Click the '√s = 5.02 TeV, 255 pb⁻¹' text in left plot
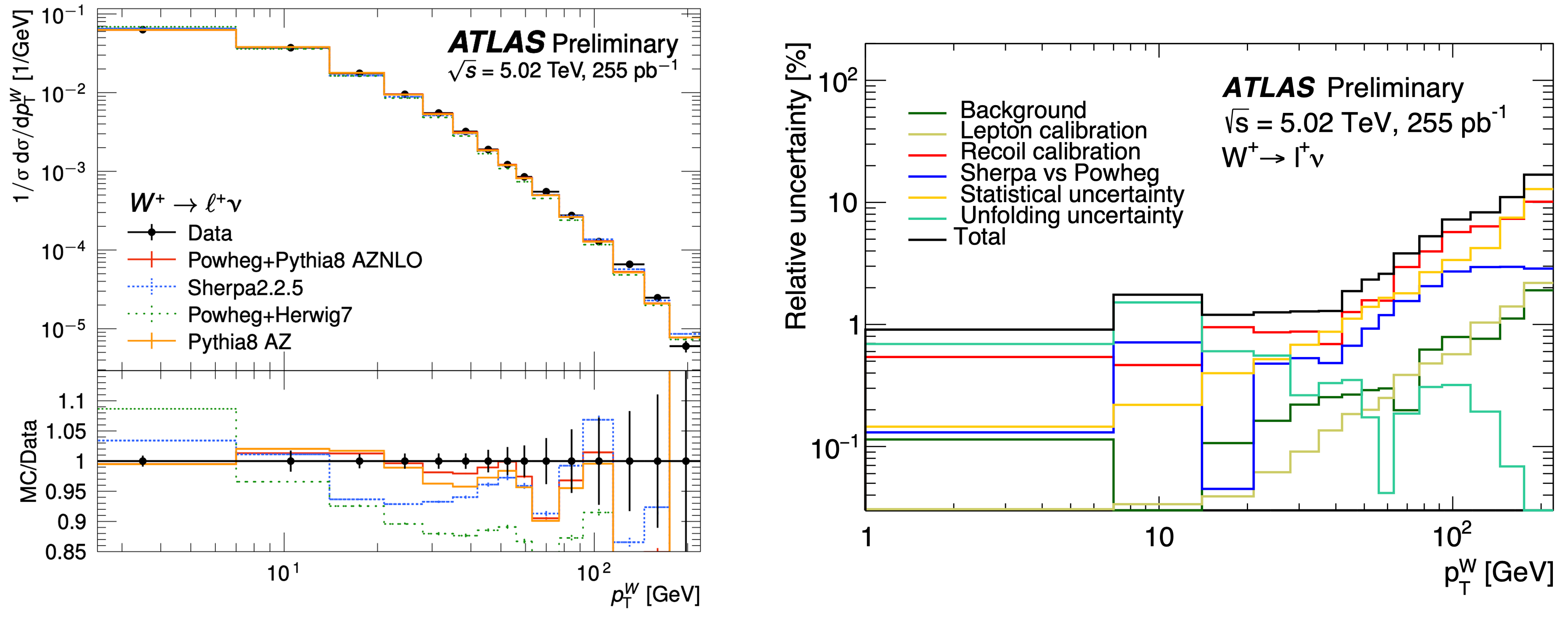1568x620 pixels. pos(563,71)
